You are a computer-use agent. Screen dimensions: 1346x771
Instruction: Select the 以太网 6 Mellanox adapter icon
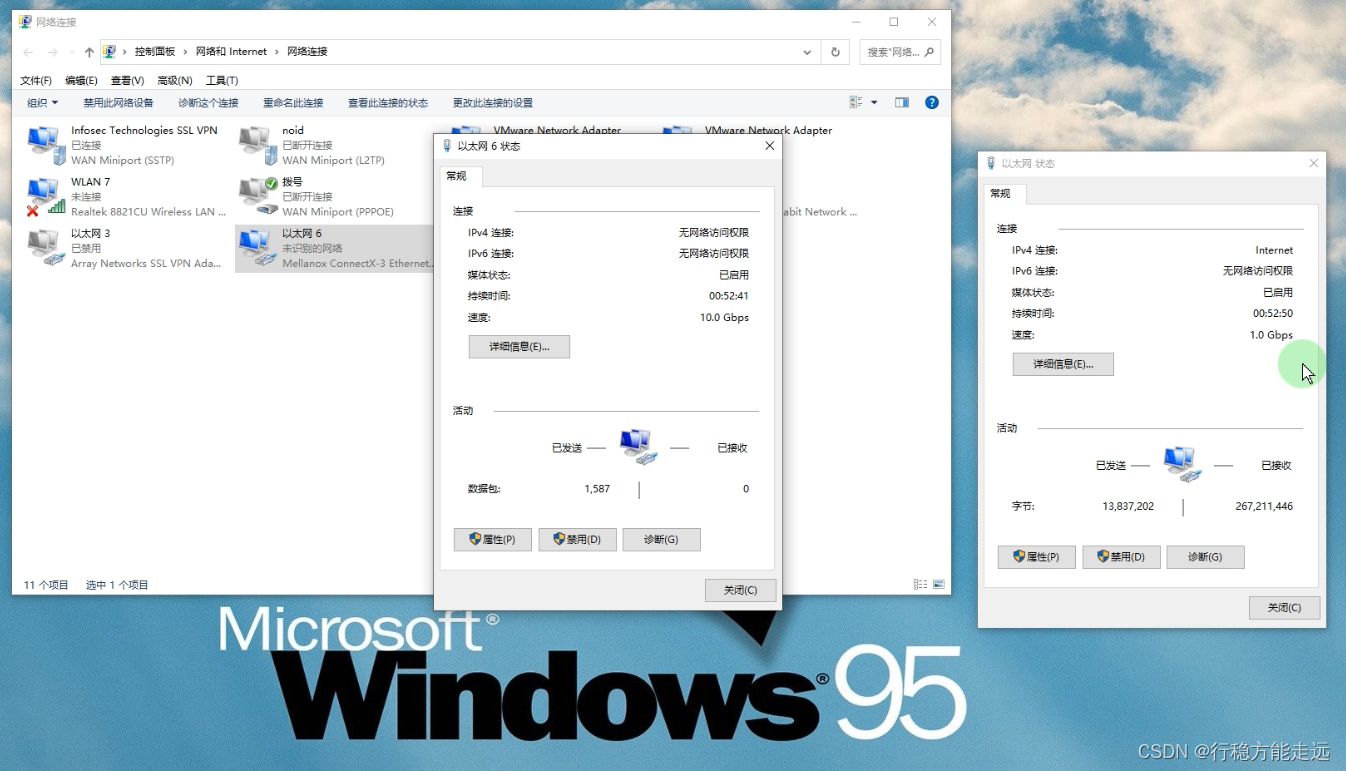pyautogui.click(x=258, y=248)
